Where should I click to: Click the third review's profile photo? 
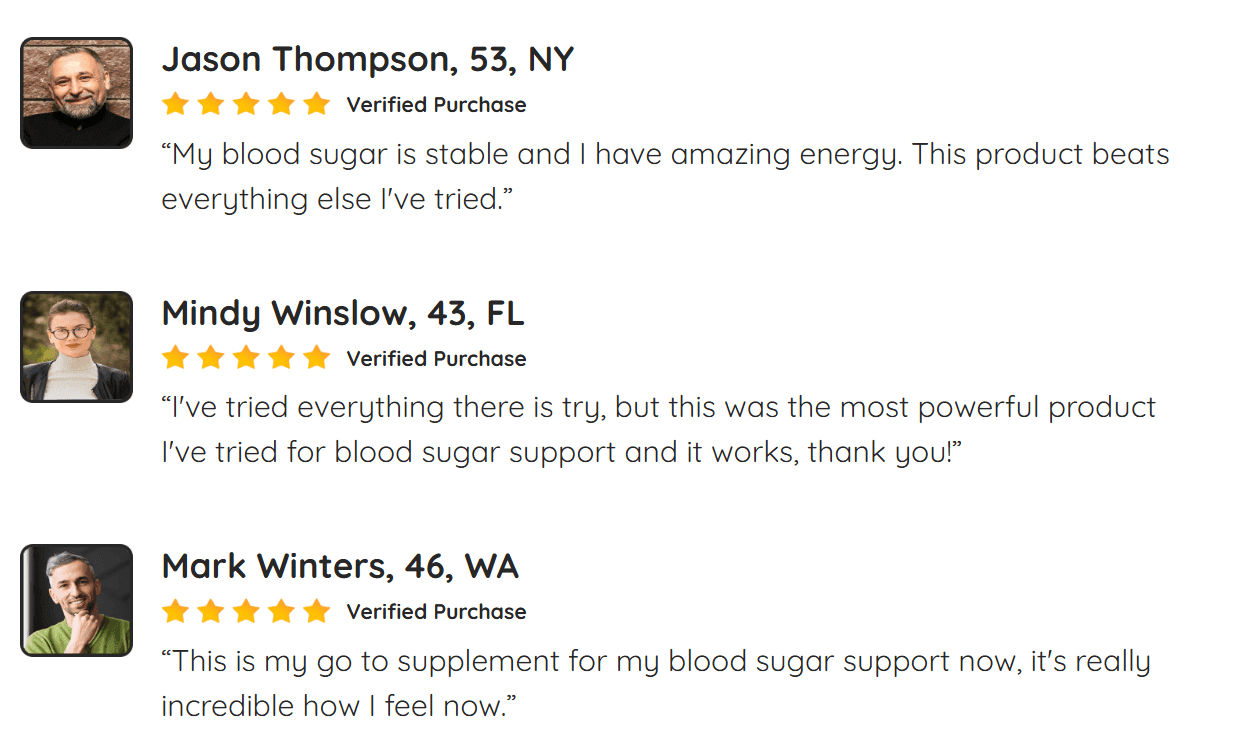[76, 600]
